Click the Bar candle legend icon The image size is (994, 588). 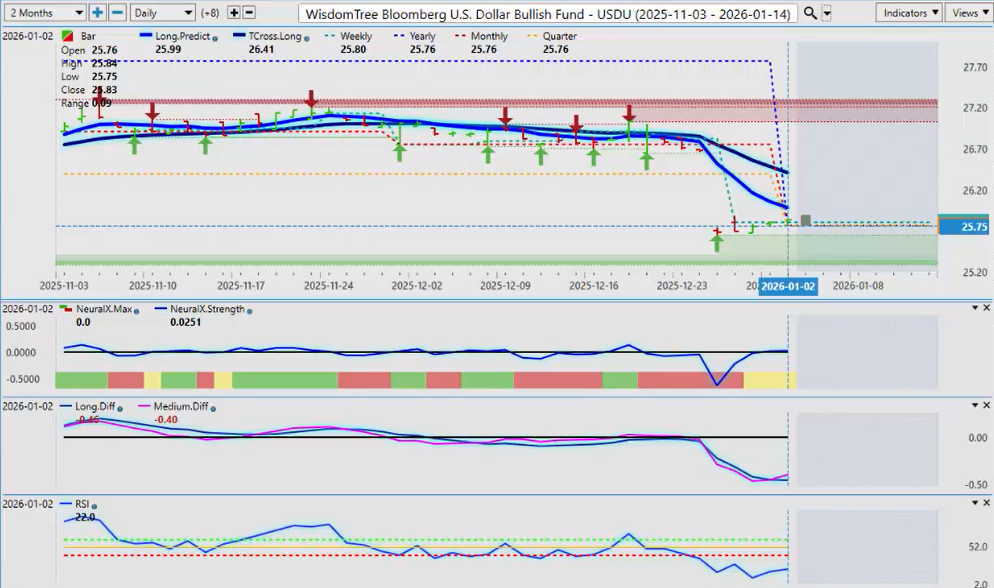pyautogui.click(x=67, y=36)
